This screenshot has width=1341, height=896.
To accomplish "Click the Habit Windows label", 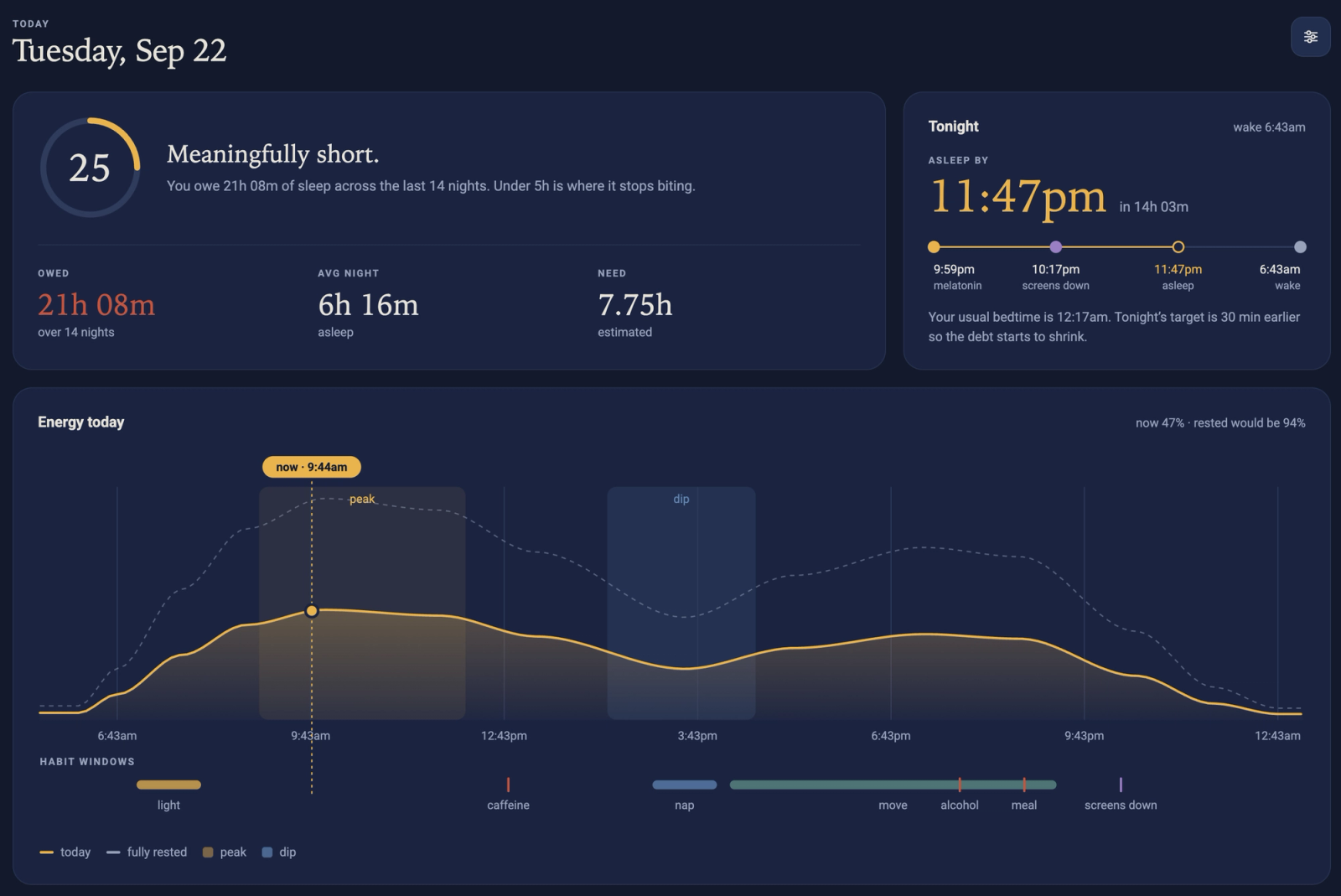I will [87, 762].
